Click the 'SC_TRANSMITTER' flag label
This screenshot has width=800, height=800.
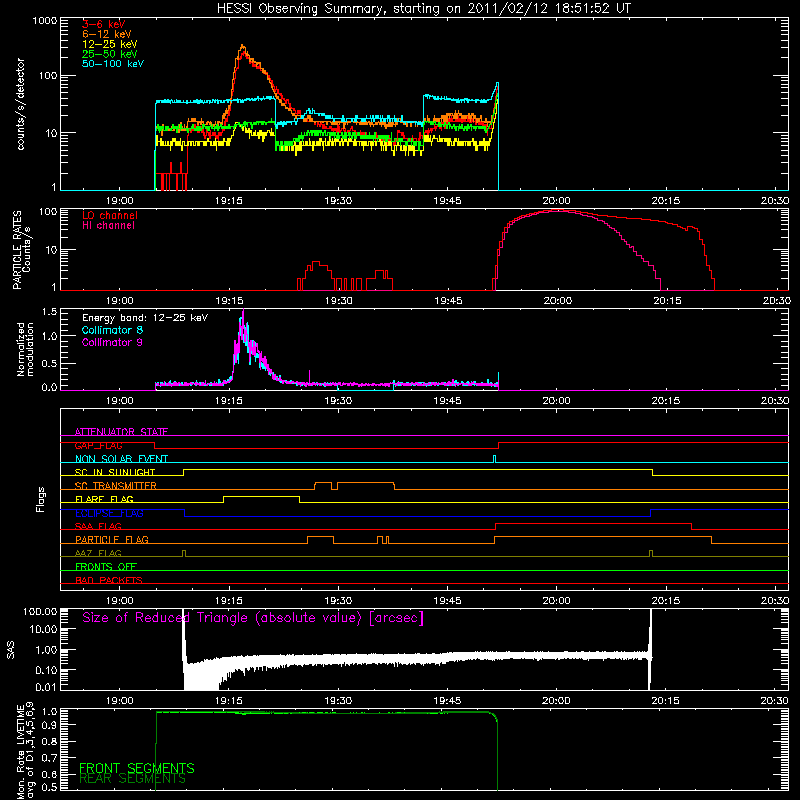click(116, 486)
